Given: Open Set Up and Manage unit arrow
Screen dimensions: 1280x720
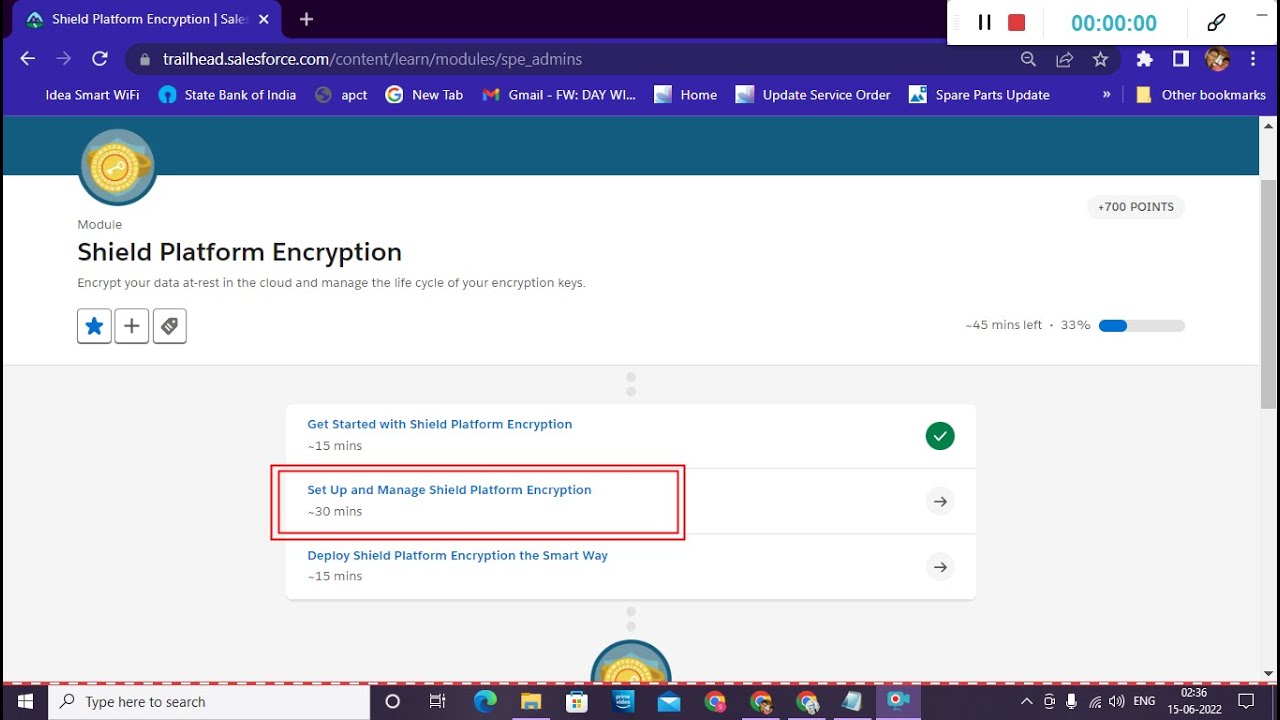Looking at the screenshot, I should pos(940,501).
